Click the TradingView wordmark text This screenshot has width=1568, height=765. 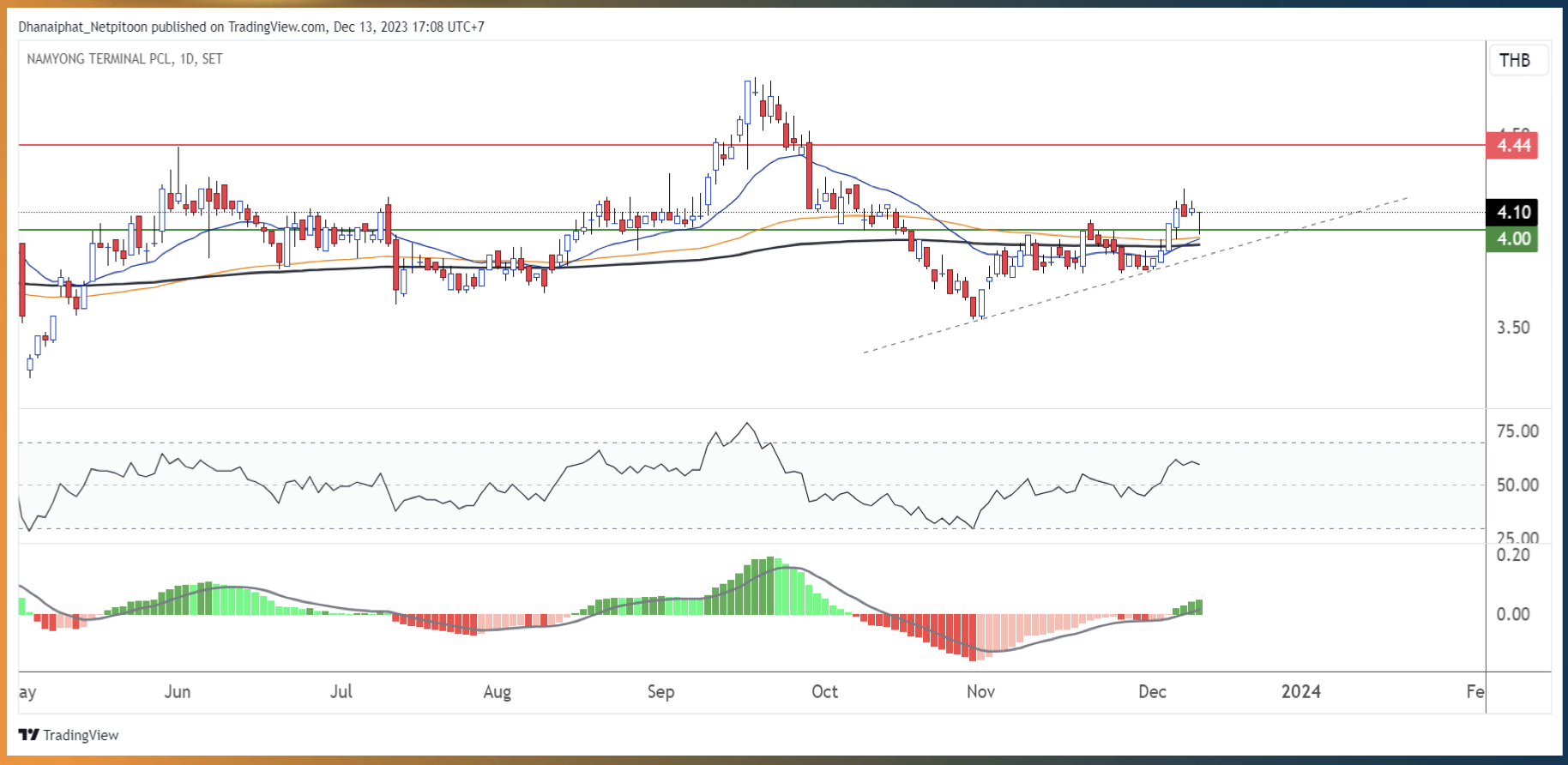[x=81, y=735]
